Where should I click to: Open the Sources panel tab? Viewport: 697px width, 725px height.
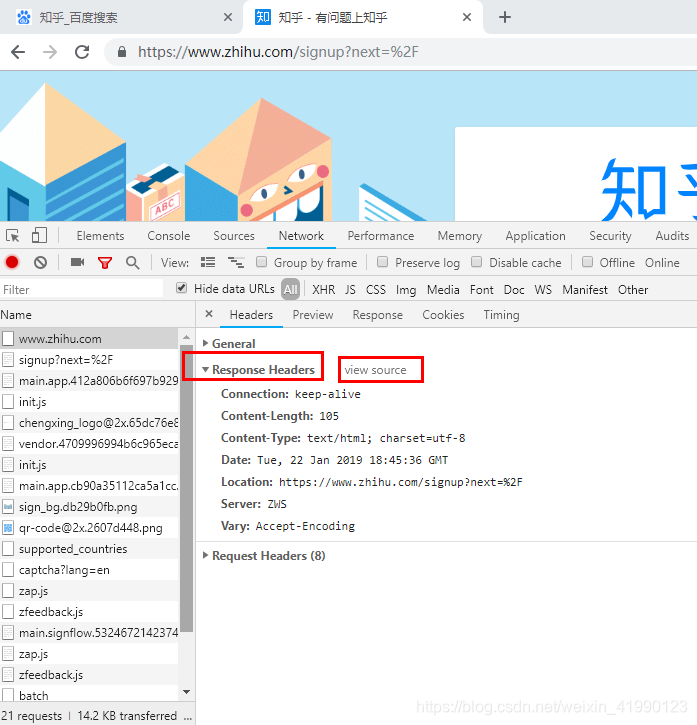234,236
